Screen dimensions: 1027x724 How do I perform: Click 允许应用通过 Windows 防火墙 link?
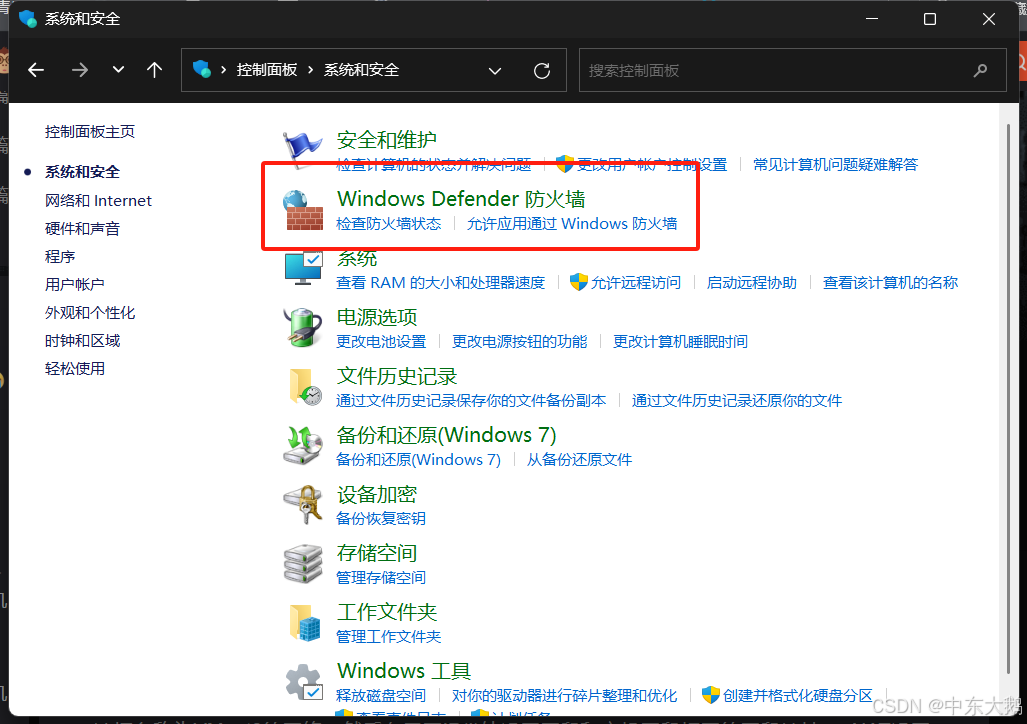point(572,223)
